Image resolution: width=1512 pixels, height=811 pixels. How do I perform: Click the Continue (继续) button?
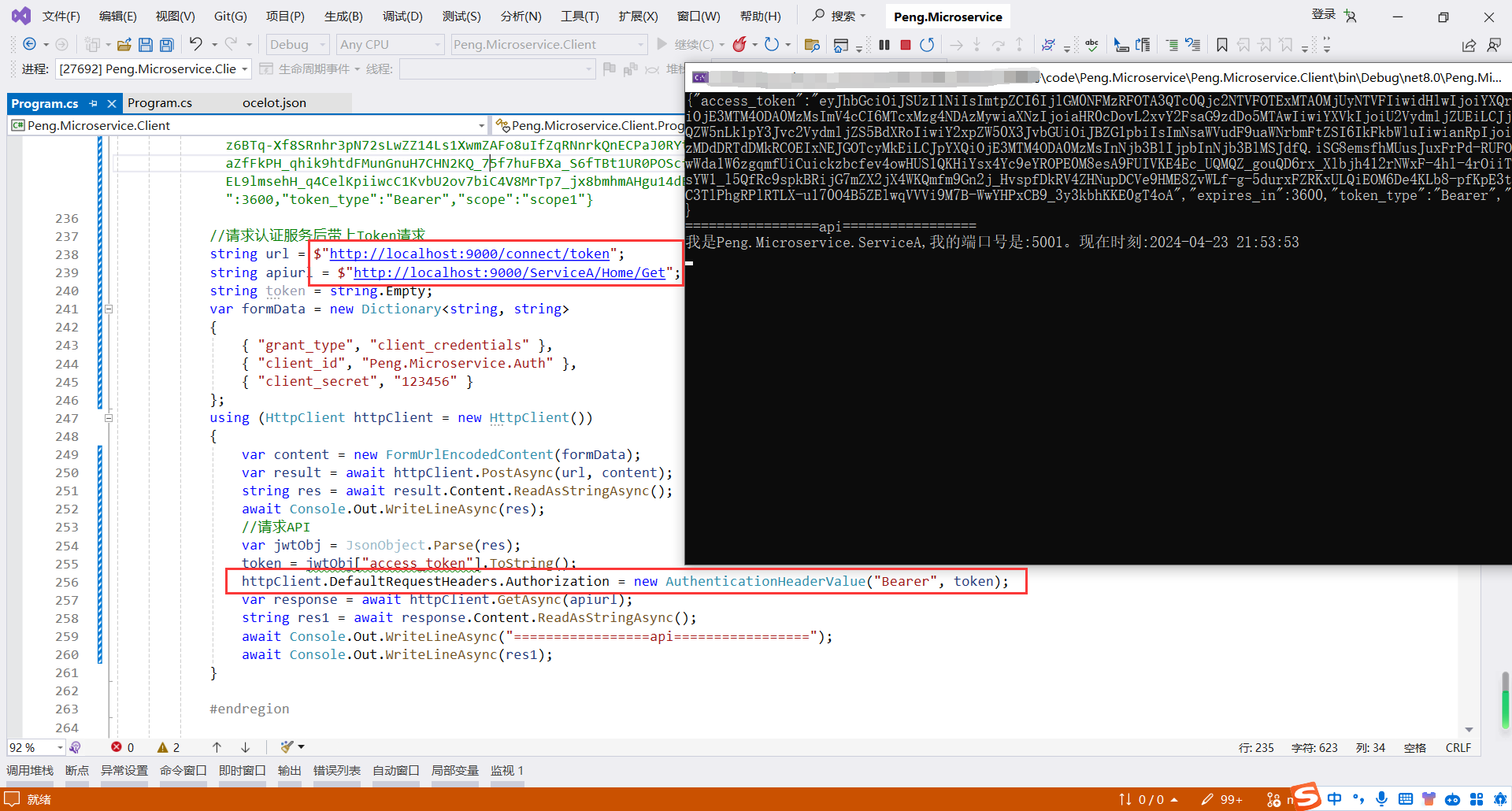pos(685,45)
